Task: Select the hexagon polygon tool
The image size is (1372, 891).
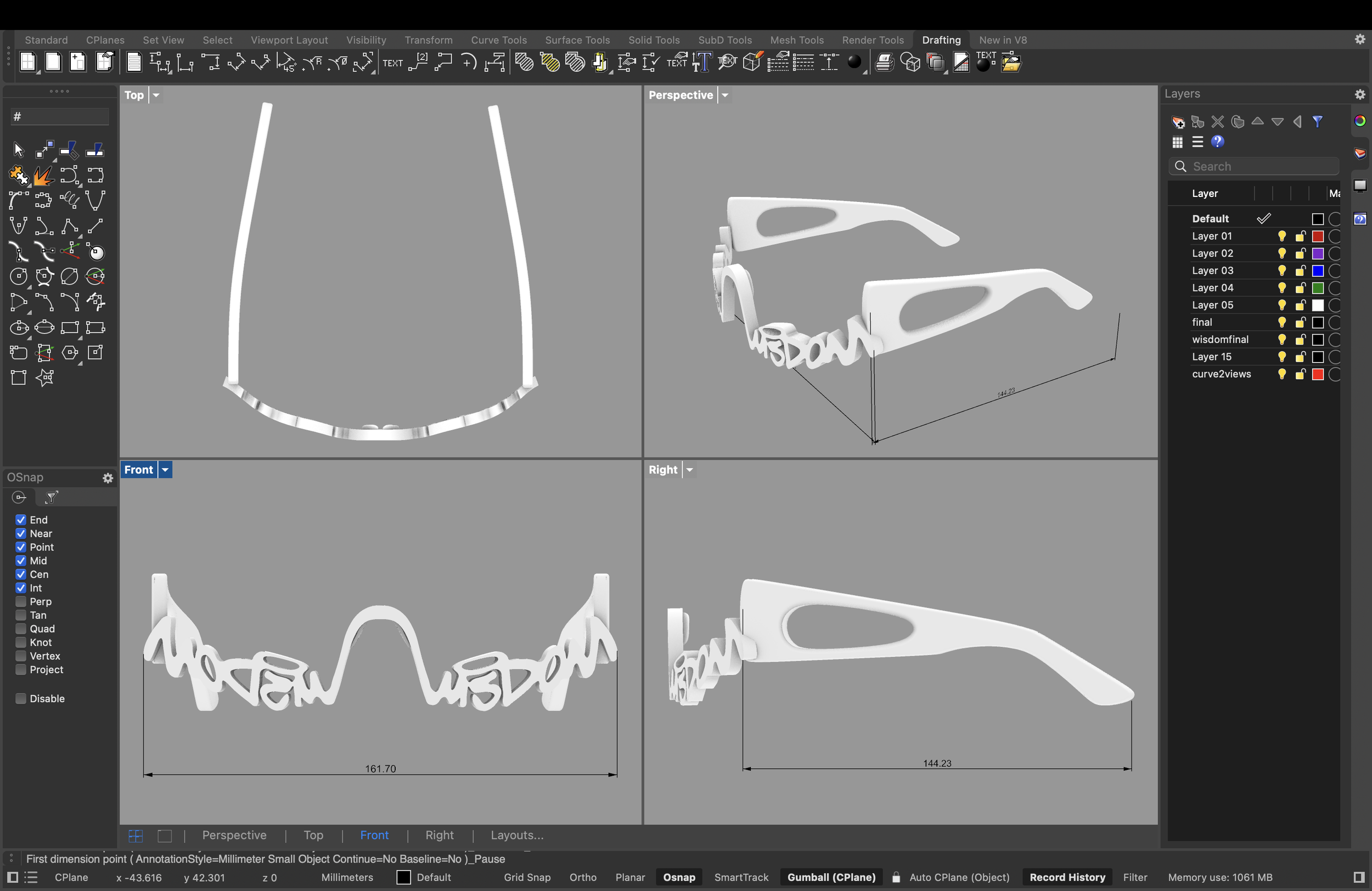Action: click(70, 352)
